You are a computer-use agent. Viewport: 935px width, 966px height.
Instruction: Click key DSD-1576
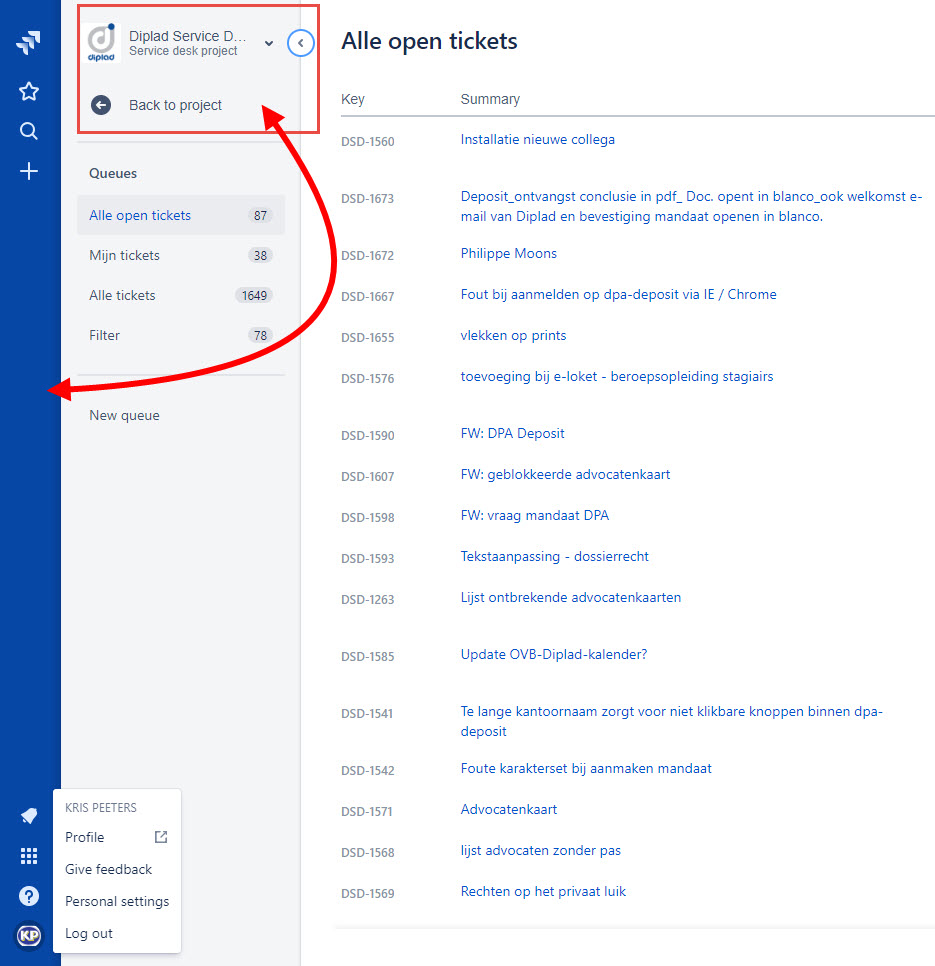tap(368, 378)
